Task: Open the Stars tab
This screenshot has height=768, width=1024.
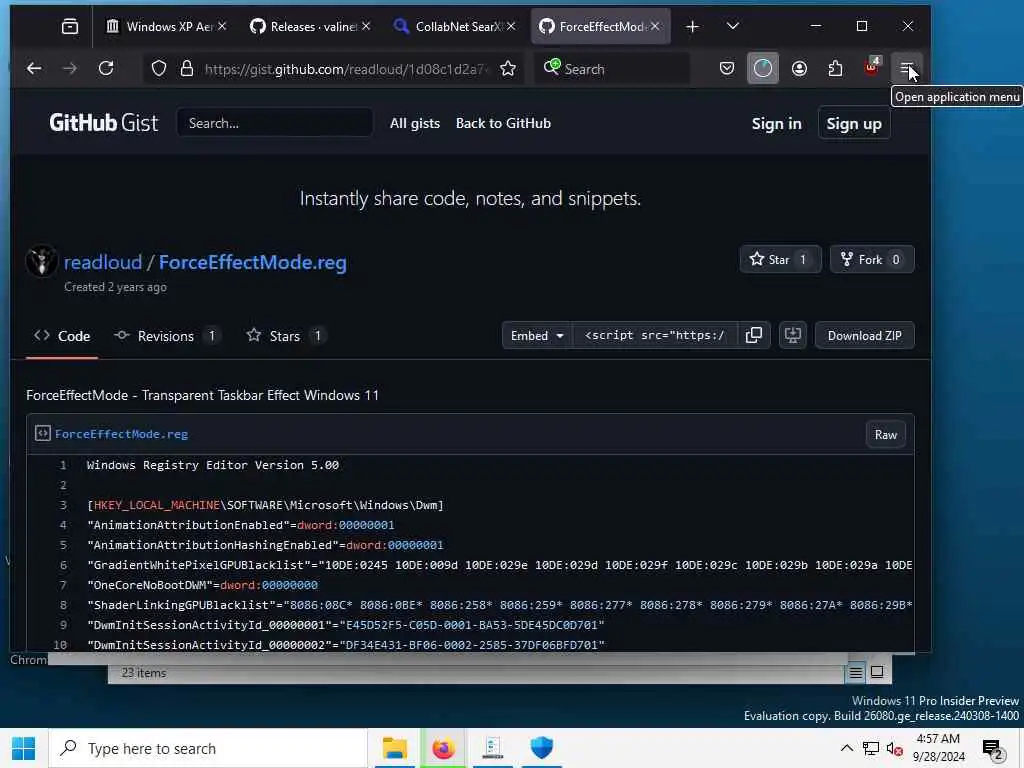Action: tap(285, 336)
